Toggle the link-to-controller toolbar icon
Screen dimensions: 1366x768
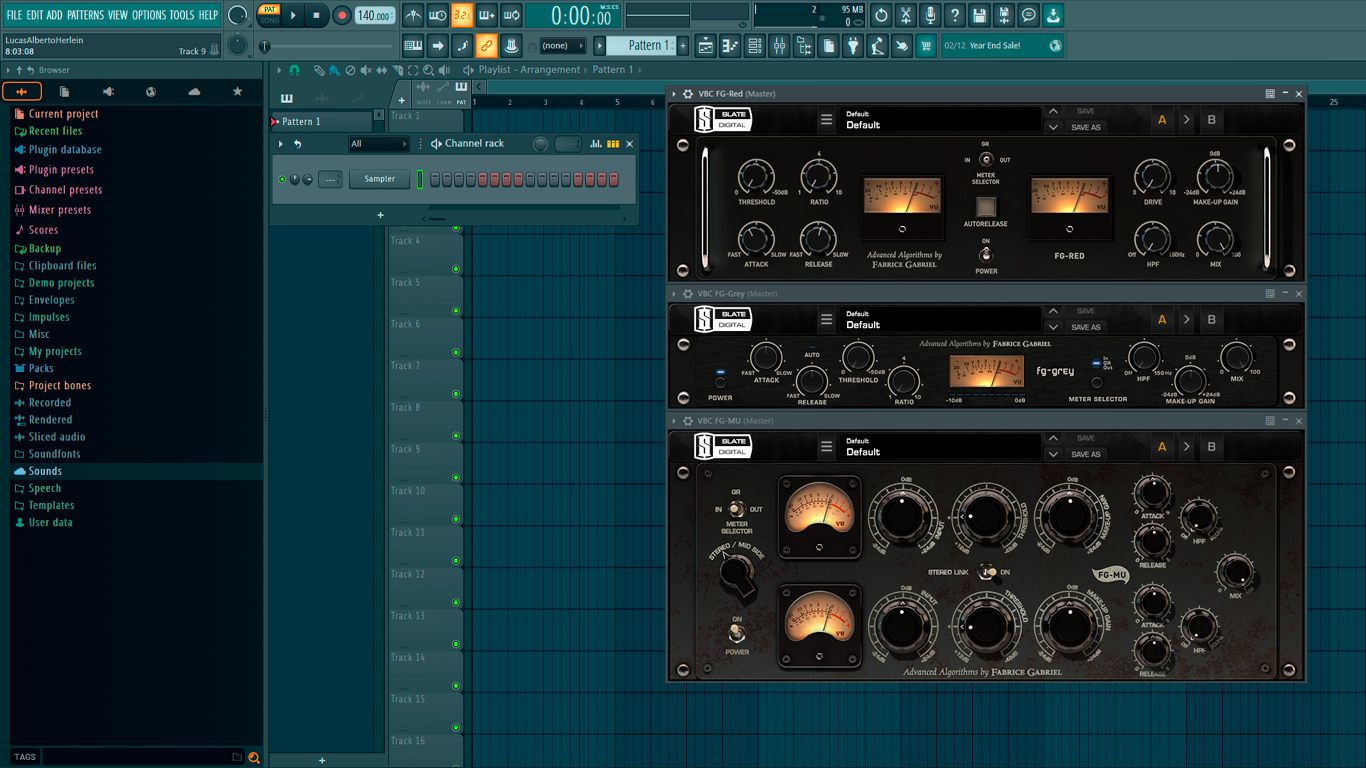pos(486,46)
